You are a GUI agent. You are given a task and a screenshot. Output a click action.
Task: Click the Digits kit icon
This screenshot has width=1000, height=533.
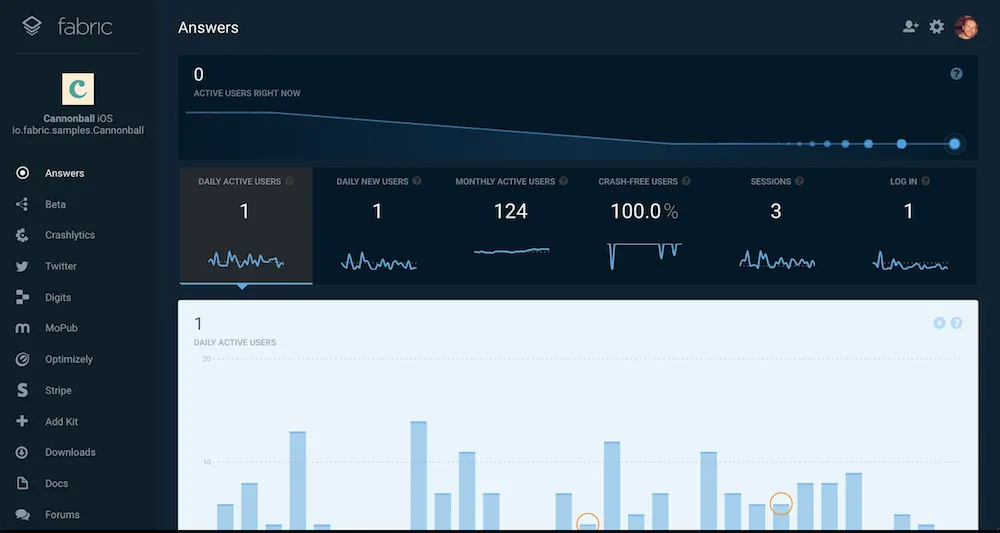coord(22,297)
